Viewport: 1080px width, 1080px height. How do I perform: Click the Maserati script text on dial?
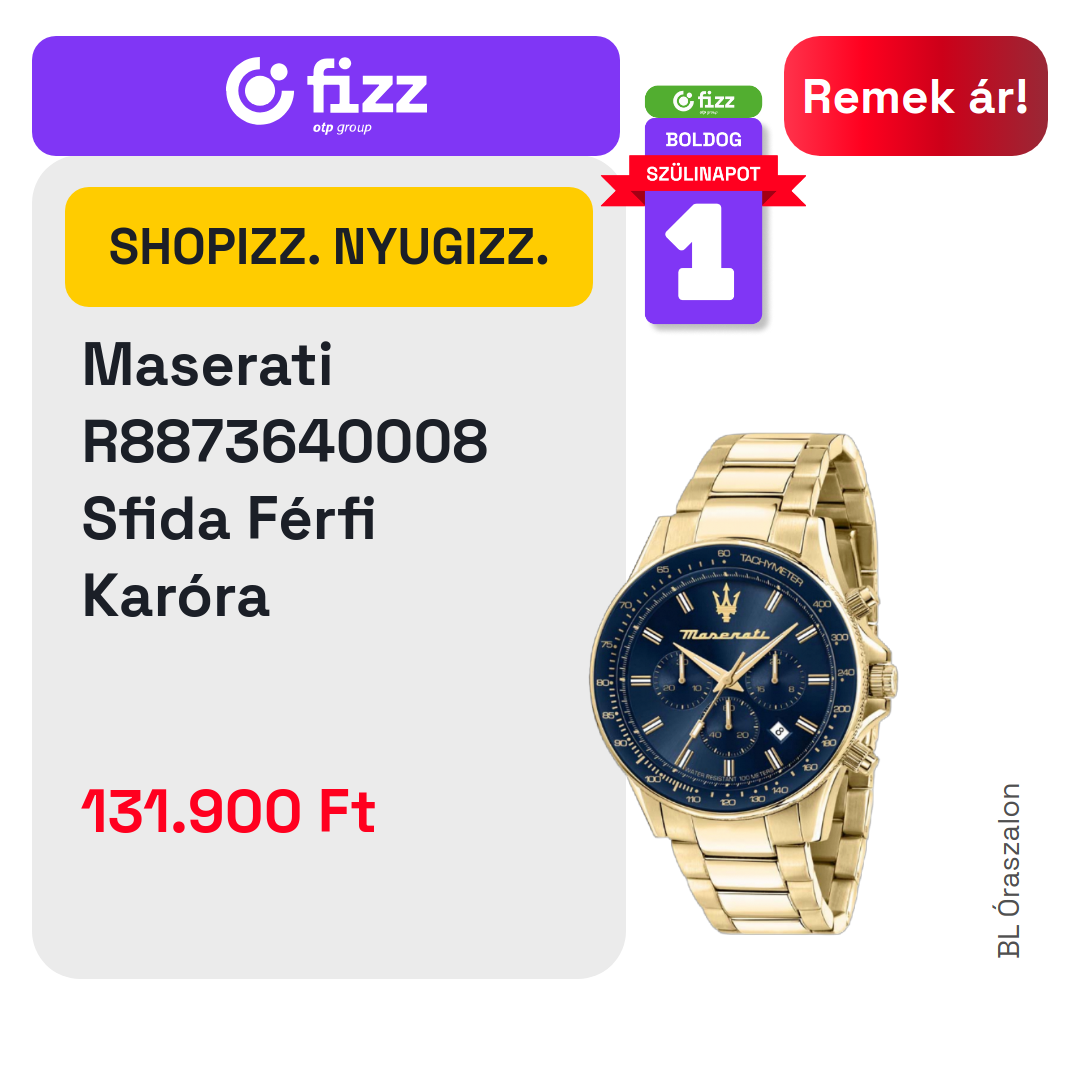(724, 634)
